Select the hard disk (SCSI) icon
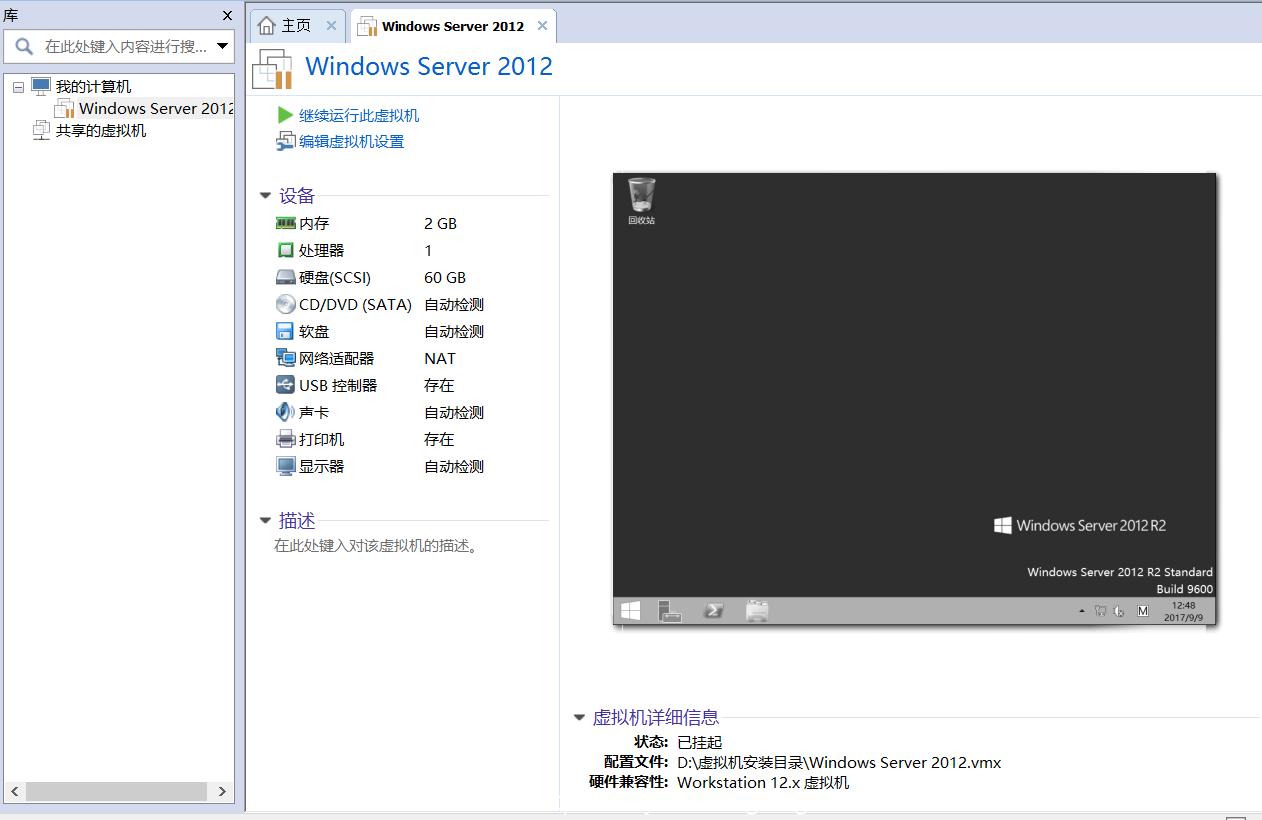The width and height of the screenshot is (1262, 820). pos(285,277)
